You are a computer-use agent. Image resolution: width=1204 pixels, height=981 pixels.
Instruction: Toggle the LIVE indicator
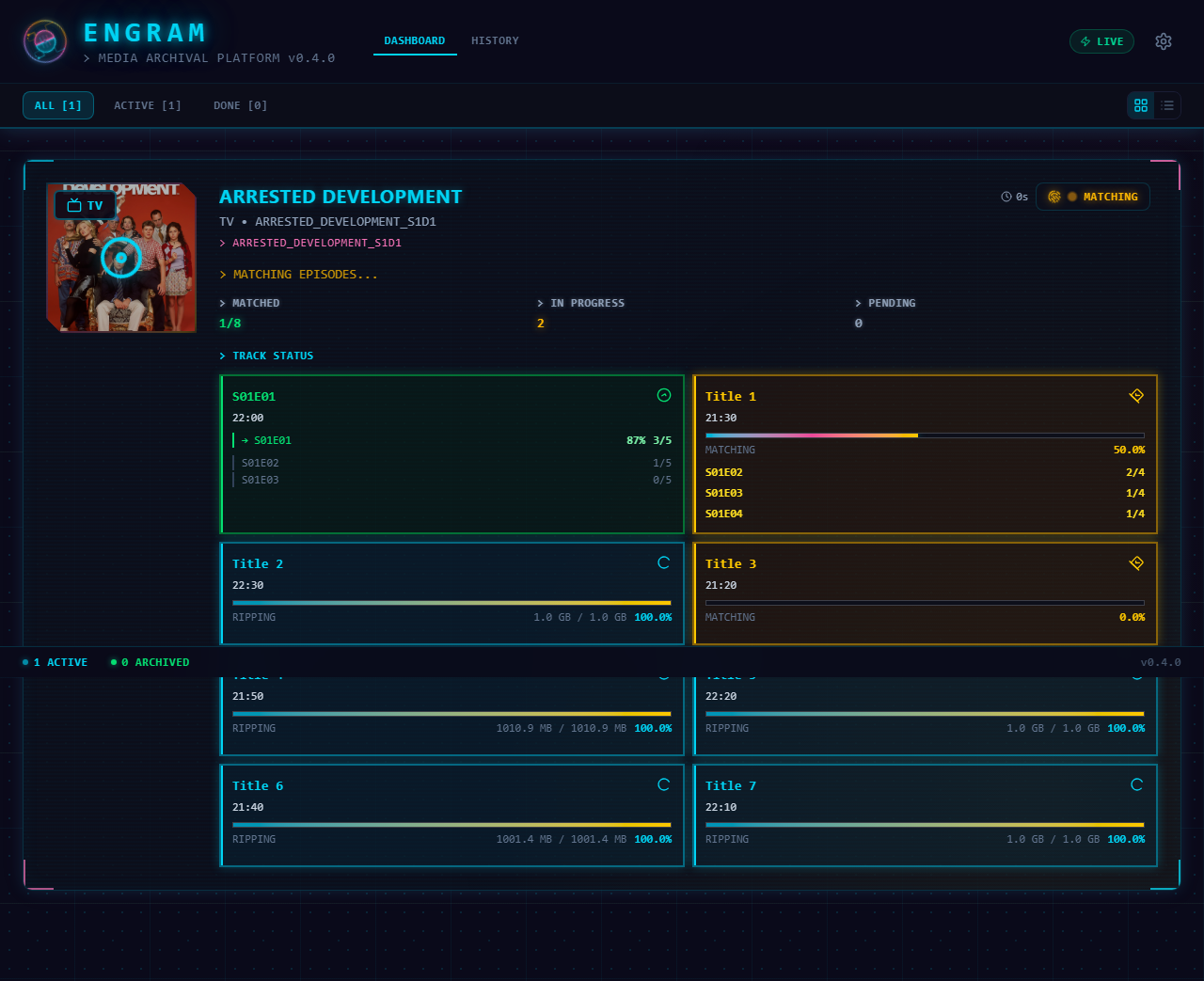(x=1101, y=41)
